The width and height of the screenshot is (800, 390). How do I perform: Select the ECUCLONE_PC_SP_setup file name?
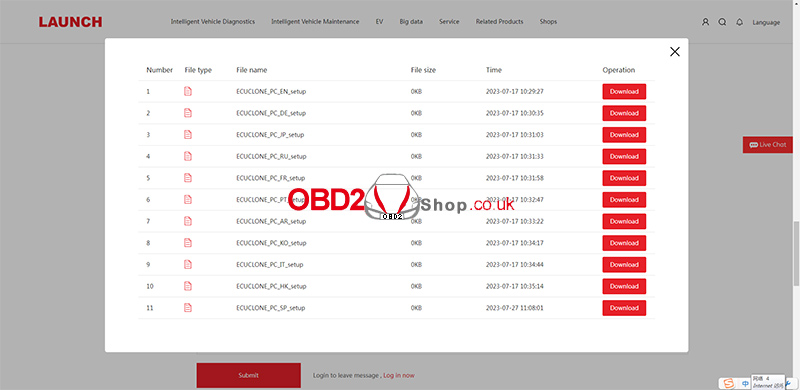270,308
